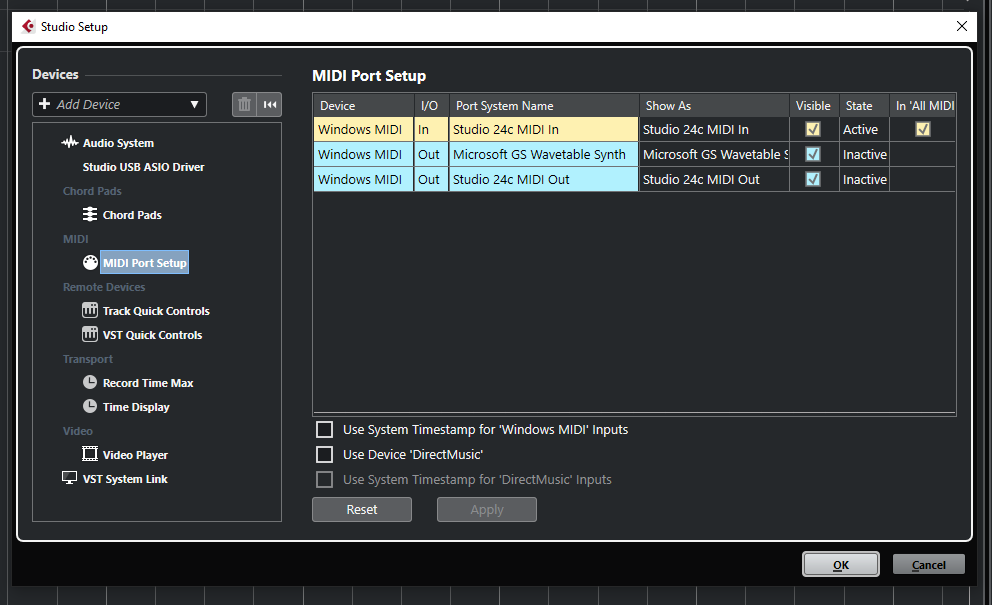Click the 'Active' state cell
Viewport: 992px width, 605px height.
tap(864, 129)
